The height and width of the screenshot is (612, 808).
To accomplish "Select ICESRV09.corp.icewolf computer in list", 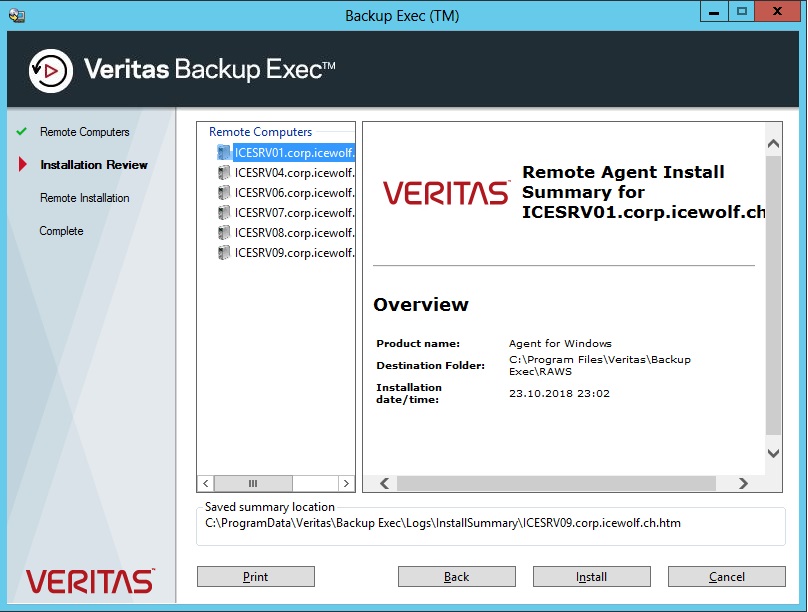I will tap(294, 253).
